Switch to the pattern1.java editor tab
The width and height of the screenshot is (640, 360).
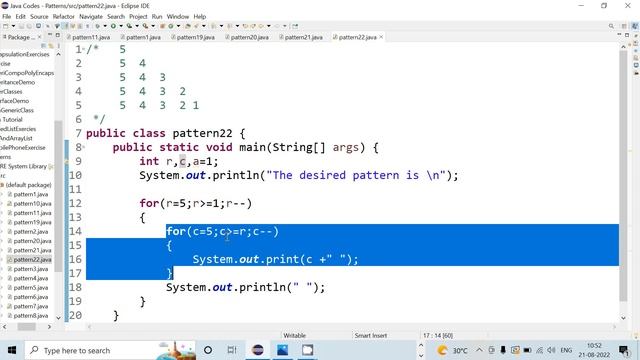(140, 37)
